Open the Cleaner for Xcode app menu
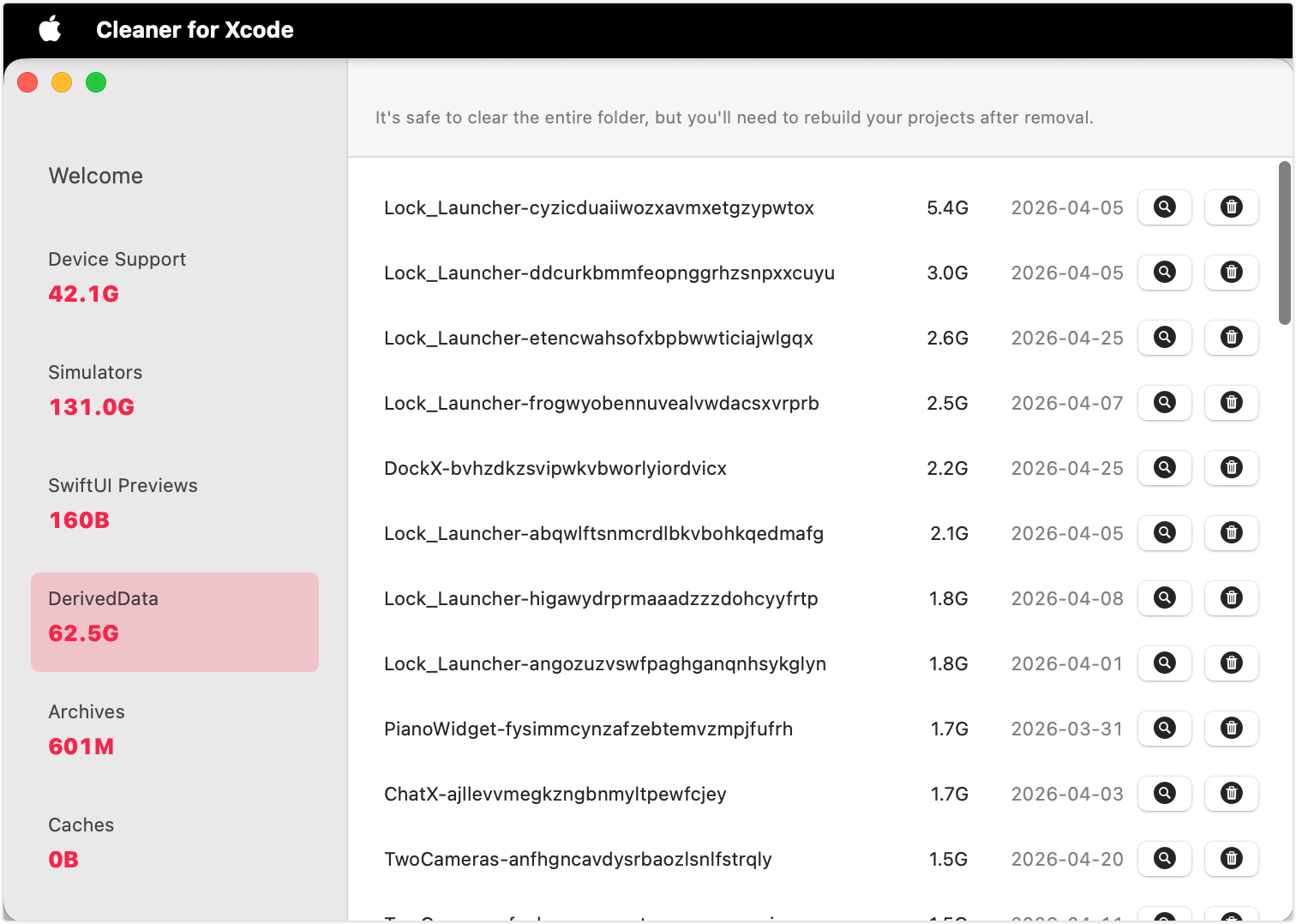The width and height of the screenshot is (1296, 924). pos(195,30)
